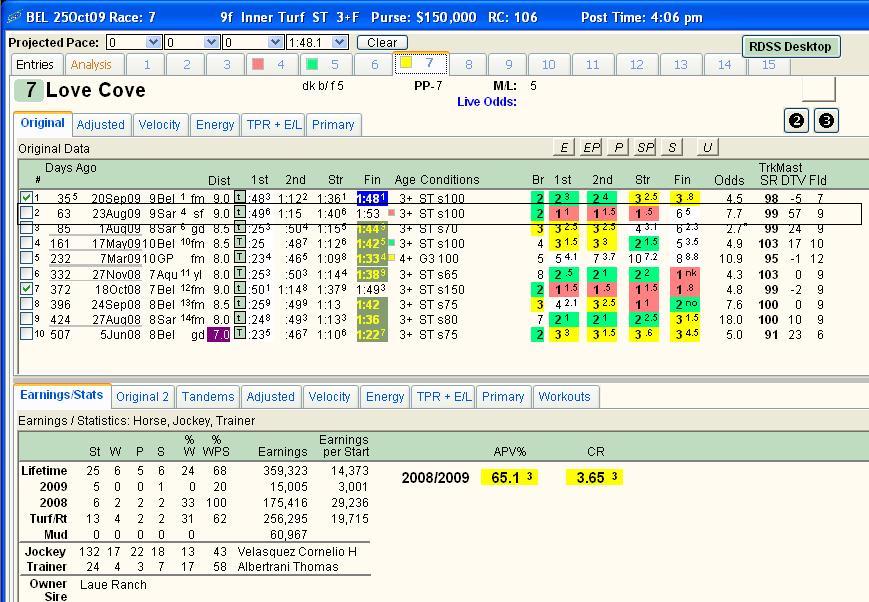Select the U running style filter
Image resolution: width=869 pixels, height=602 pixels.
[x=707, y=147]
